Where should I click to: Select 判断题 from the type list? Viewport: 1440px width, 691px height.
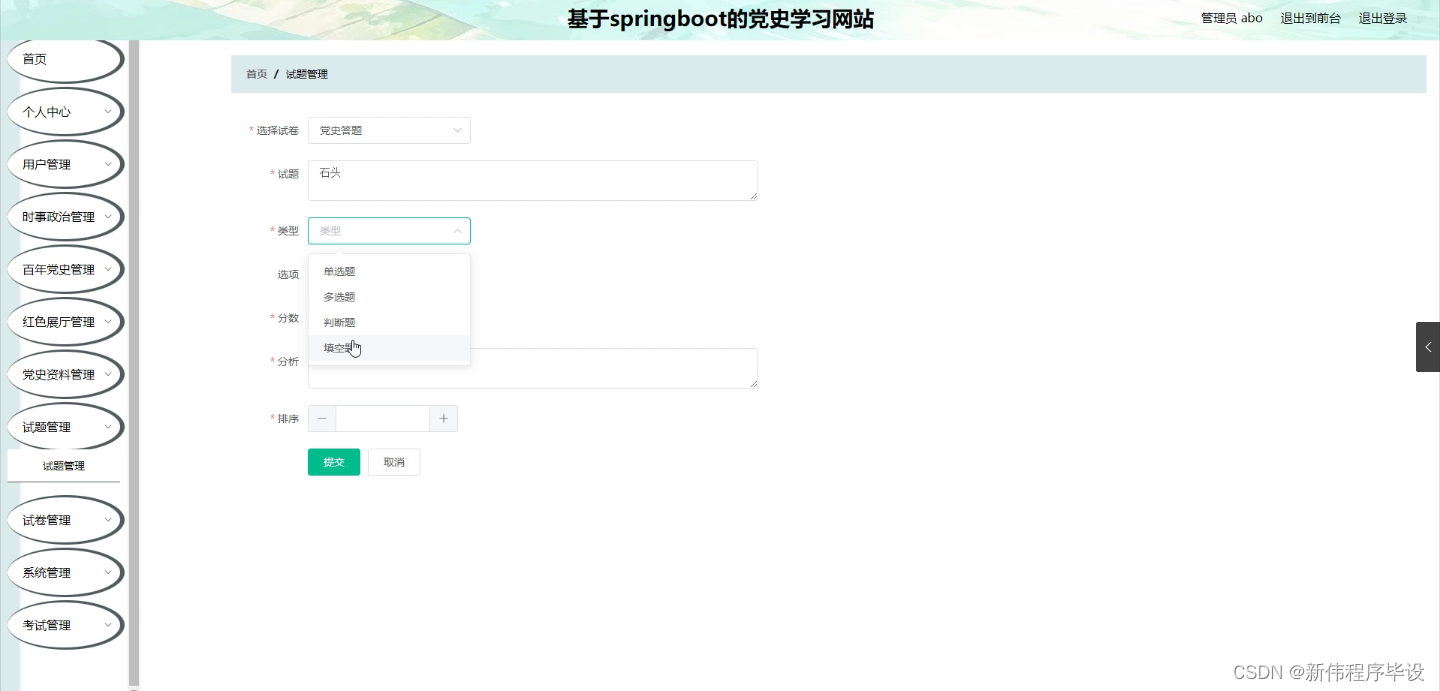coord(339,321)
